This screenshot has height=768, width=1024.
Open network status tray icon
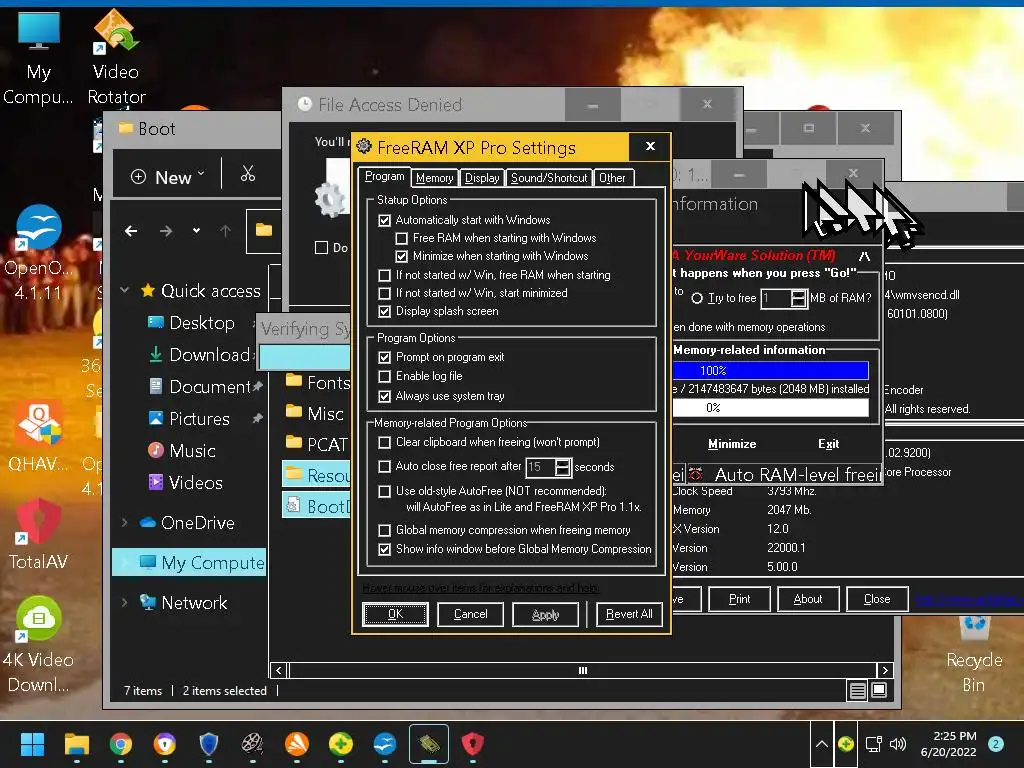[873, 744]
